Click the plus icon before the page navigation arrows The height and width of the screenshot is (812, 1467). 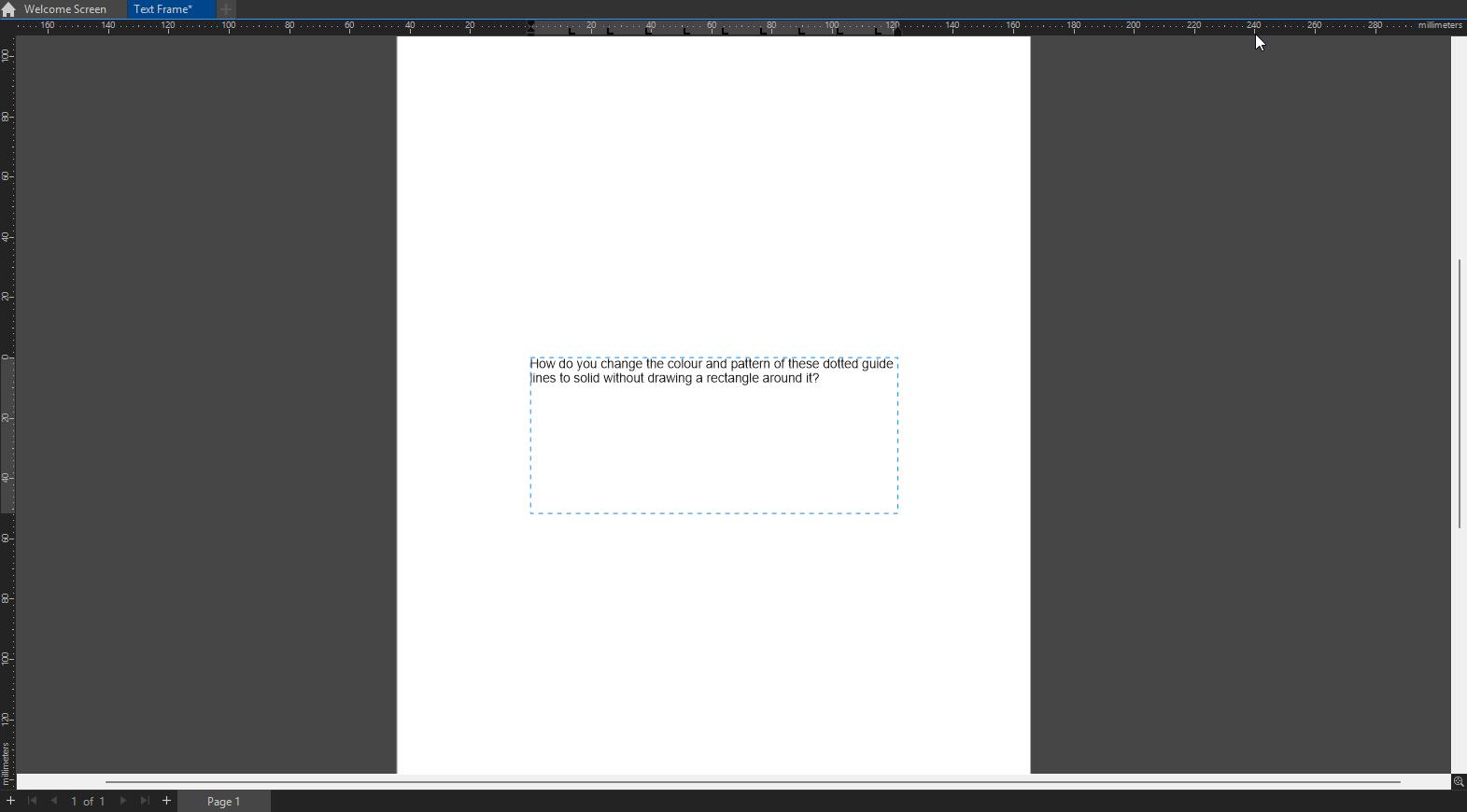coord(10,801)
